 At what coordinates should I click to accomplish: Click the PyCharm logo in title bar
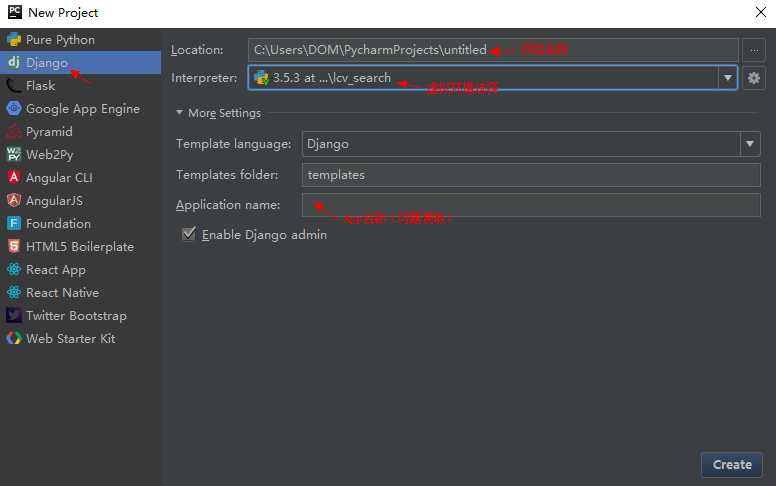[15, 12]
